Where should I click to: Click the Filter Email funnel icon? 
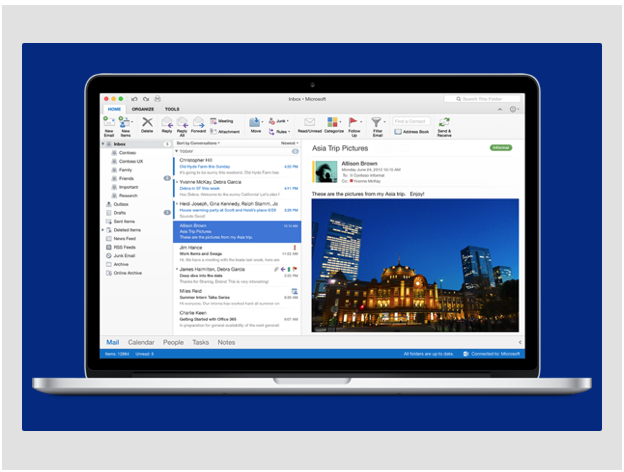click(376, 122)
